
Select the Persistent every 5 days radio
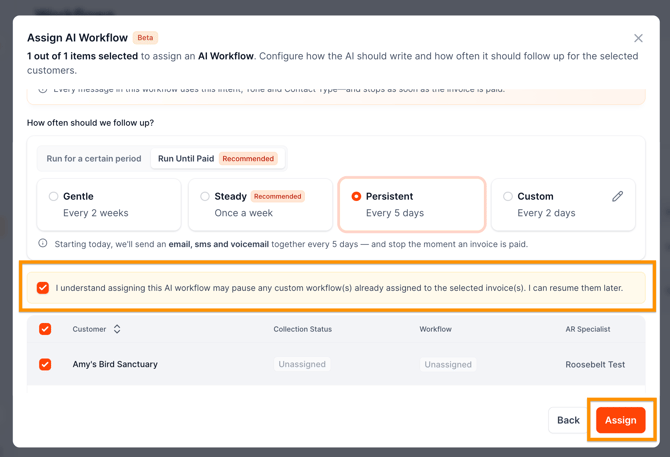click(356, 196)
